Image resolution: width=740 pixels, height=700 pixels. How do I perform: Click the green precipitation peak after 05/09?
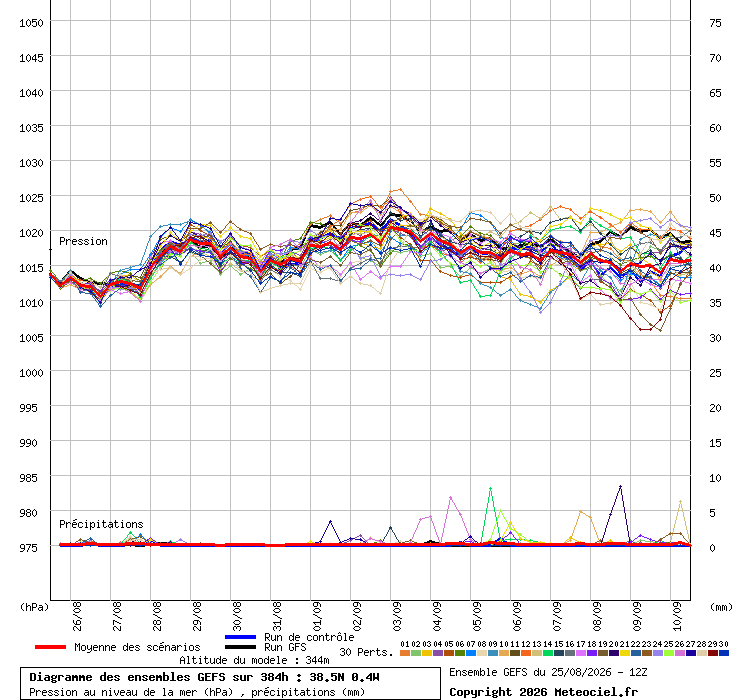tap(491, 489)
